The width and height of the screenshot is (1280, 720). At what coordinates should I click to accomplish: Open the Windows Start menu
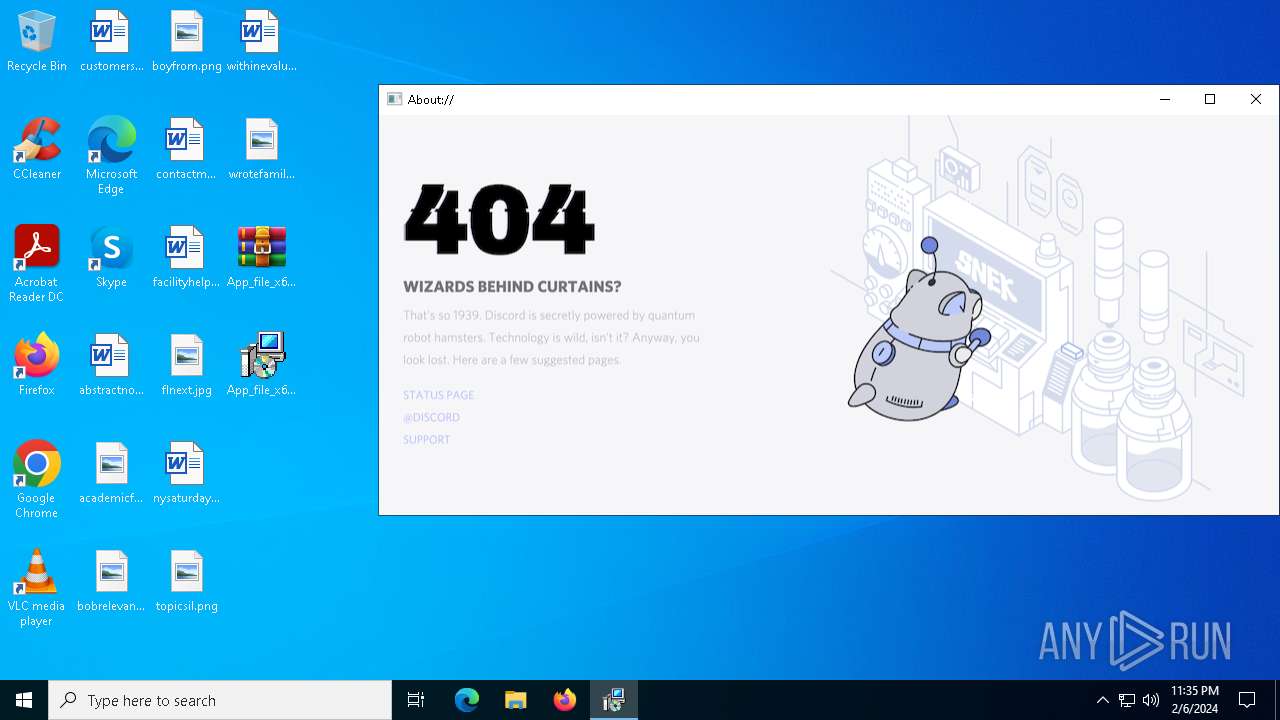point(24,700)
